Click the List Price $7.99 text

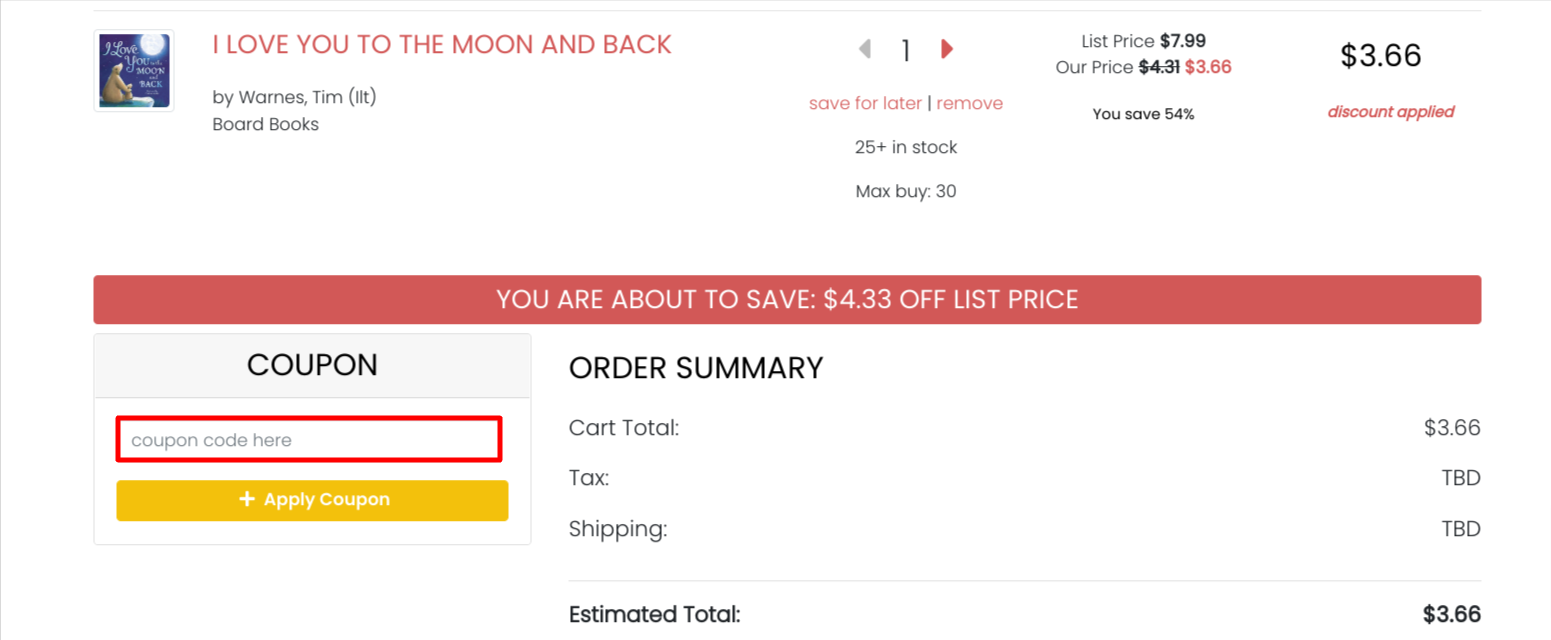1143,41
